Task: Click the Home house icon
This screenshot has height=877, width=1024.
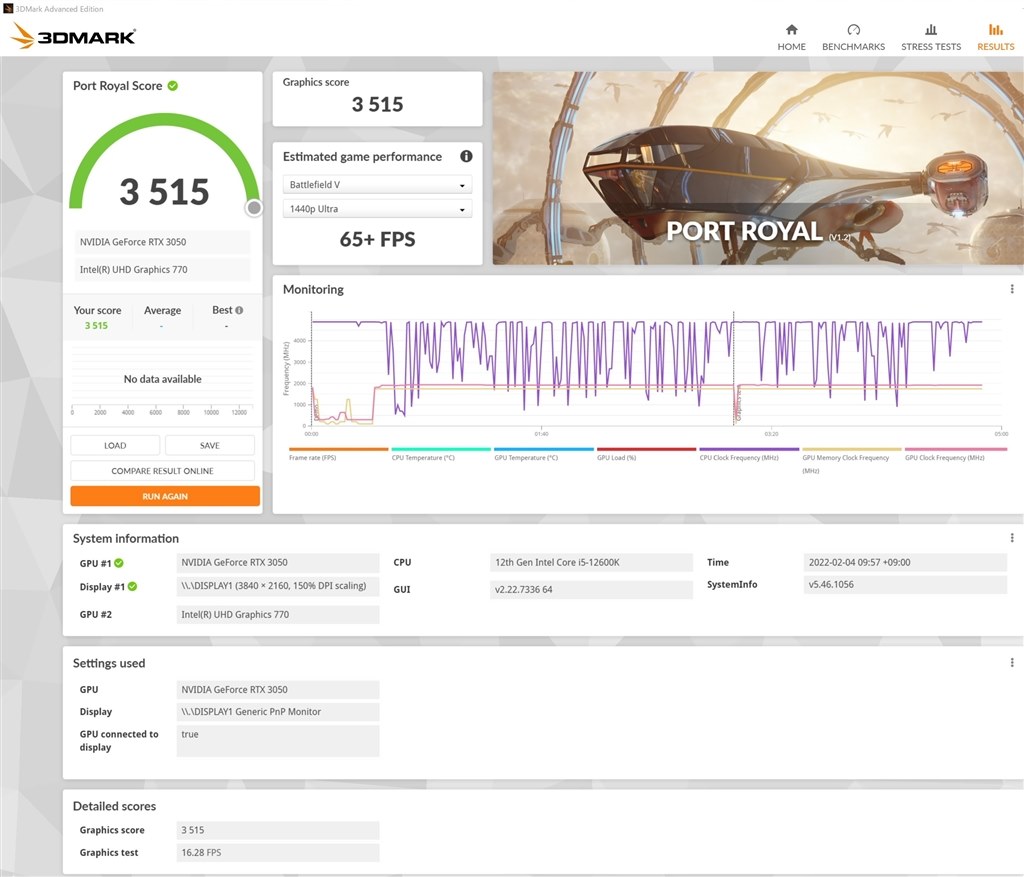Action: click(x=792, y=29)
